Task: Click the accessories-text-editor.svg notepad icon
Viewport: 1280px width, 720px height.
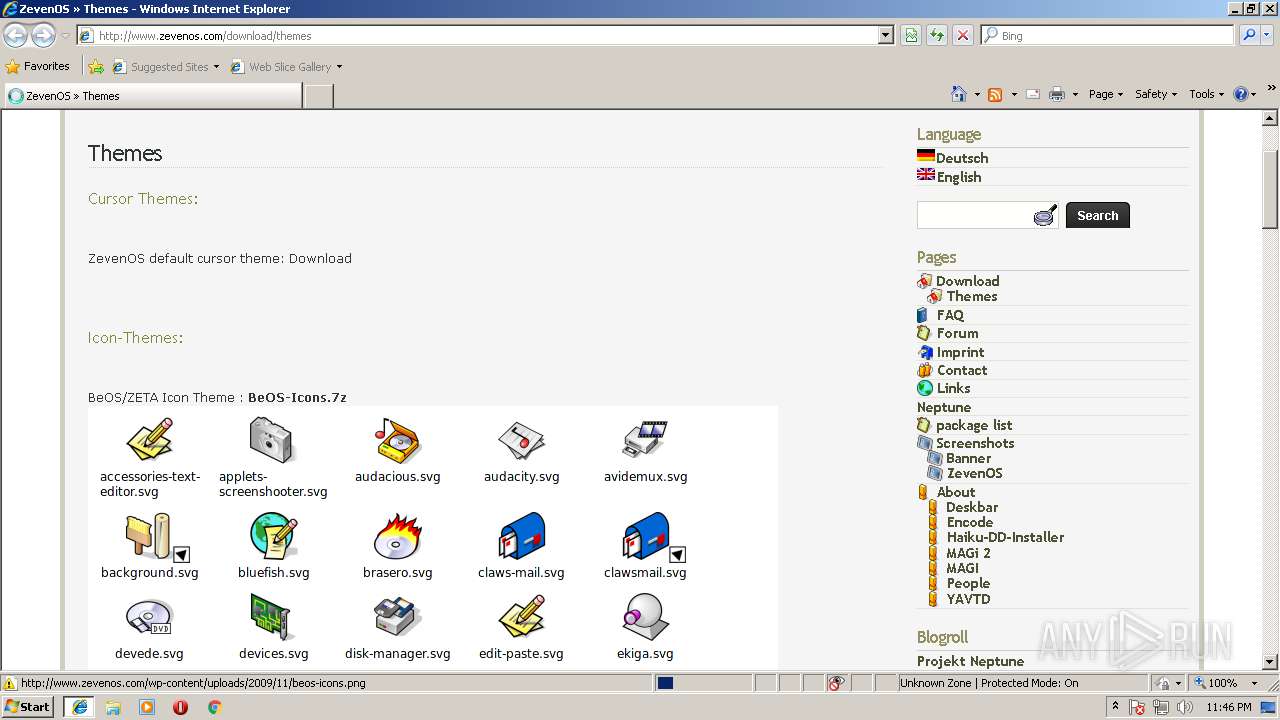Action: [x=150, y=441]
